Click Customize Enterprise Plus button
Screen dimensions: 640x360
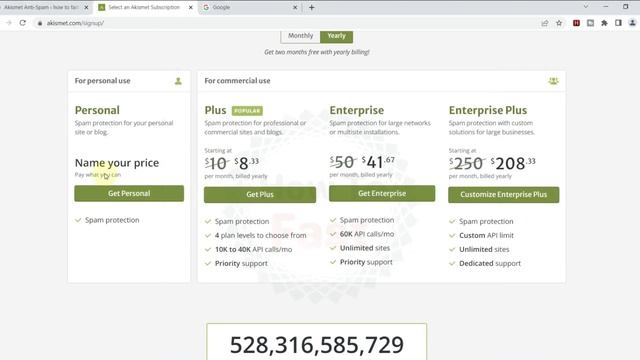point(504,195)
